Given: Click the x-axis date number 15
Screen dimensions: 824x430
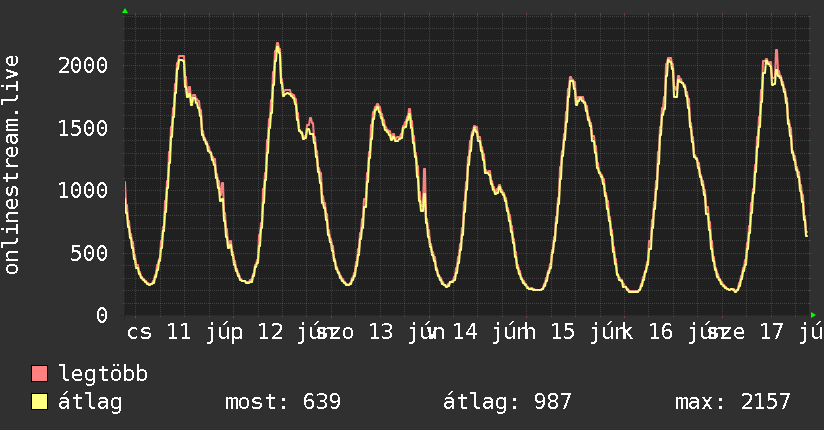Looking at the screenshot, I should point(563,332).
